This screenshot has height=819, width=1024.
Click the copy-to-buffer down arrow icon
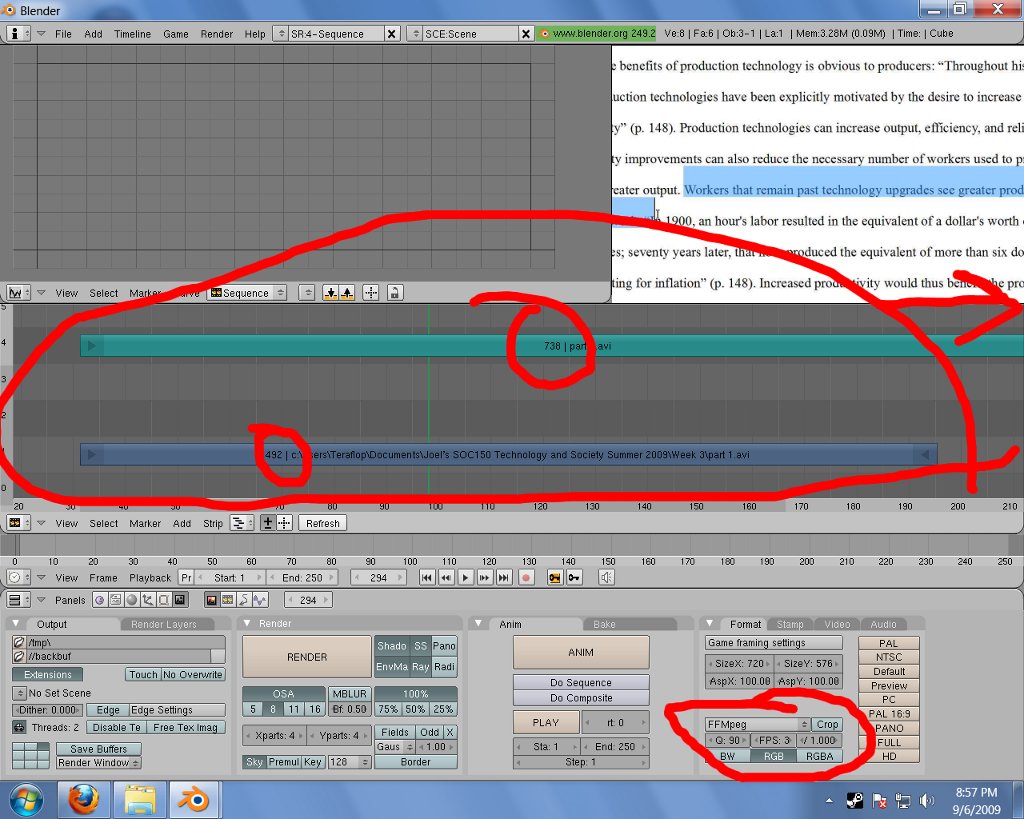coord(330,293)
